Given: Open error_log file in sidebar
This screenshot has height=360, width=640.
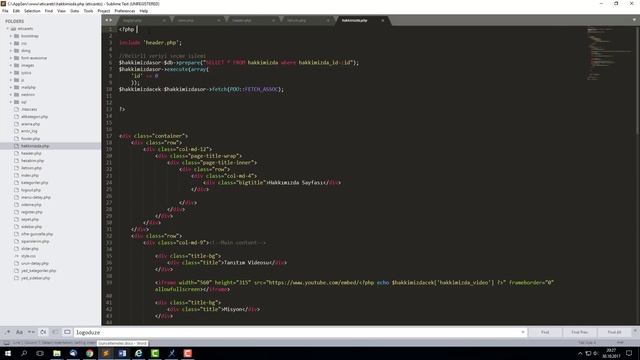Looking at the screenshot, I should click(29, 131).
